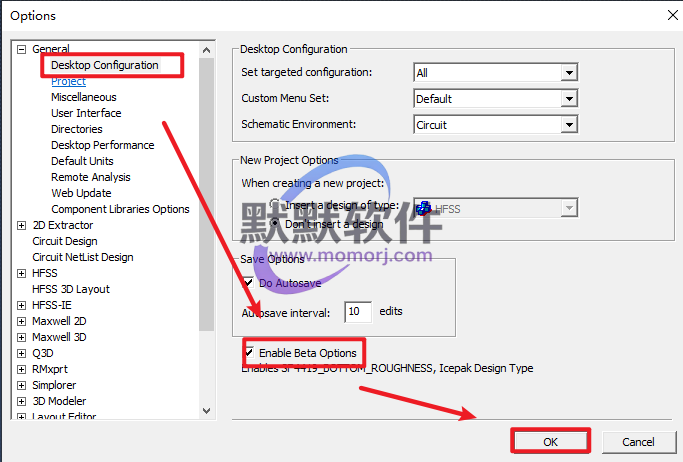
Task: Collapse the General tree node
Action: click(x=22, y=49)
